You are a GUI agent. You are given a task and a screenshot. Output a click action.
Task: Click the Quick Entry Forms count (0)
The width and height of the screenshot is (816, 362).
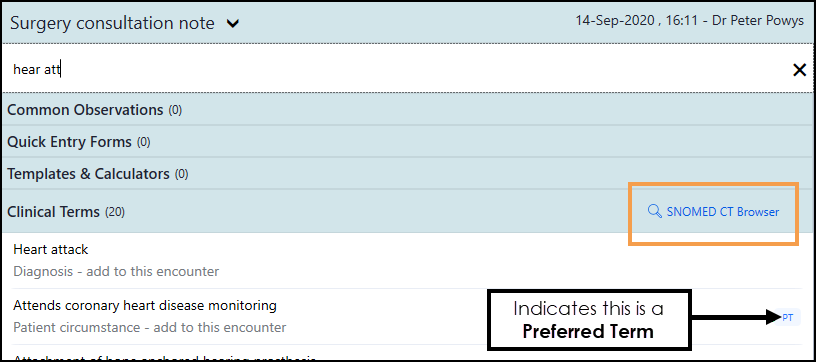coord(143,142)
